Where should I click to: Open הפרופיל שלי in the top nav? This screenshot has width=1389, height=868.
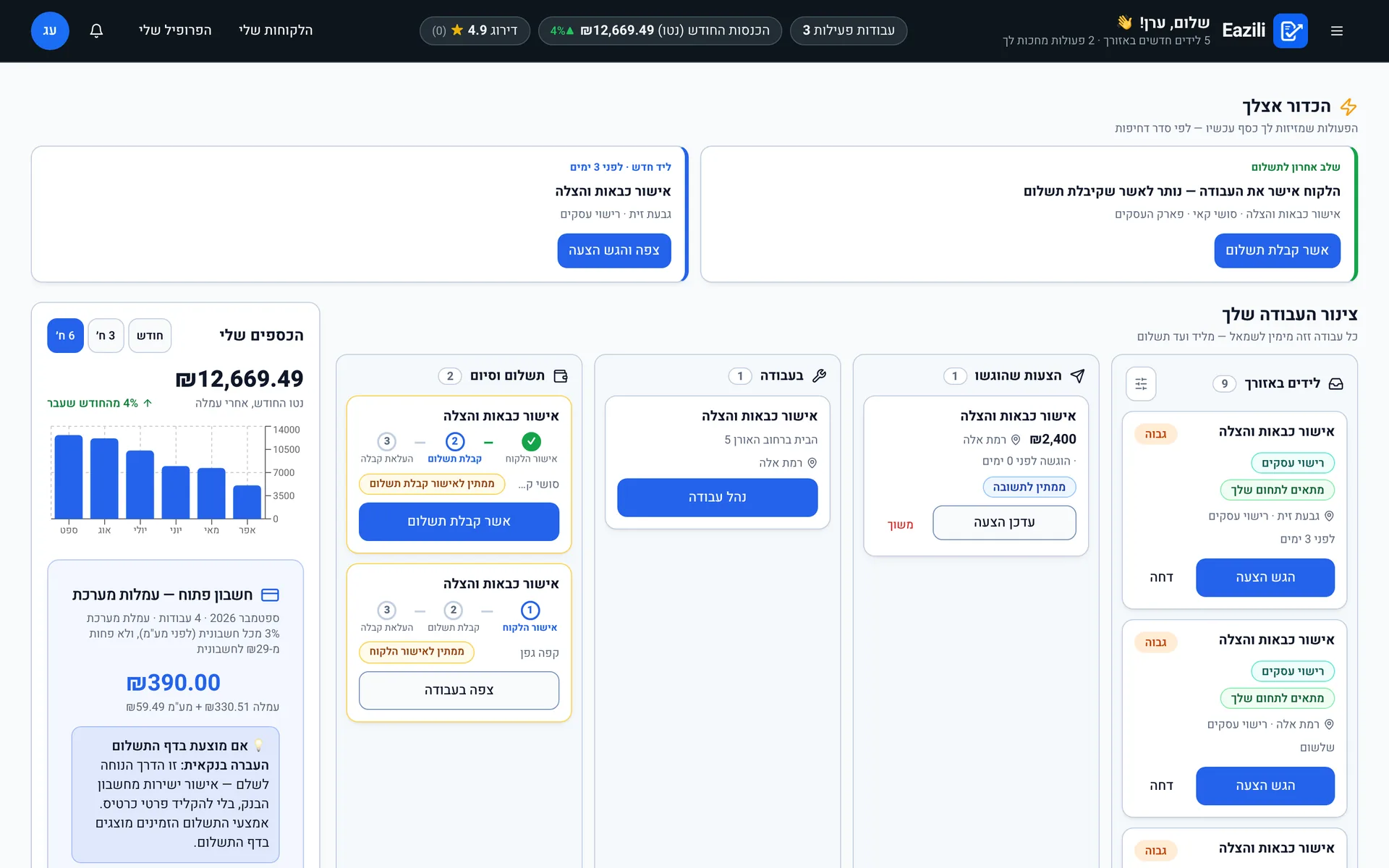point(175,30)
